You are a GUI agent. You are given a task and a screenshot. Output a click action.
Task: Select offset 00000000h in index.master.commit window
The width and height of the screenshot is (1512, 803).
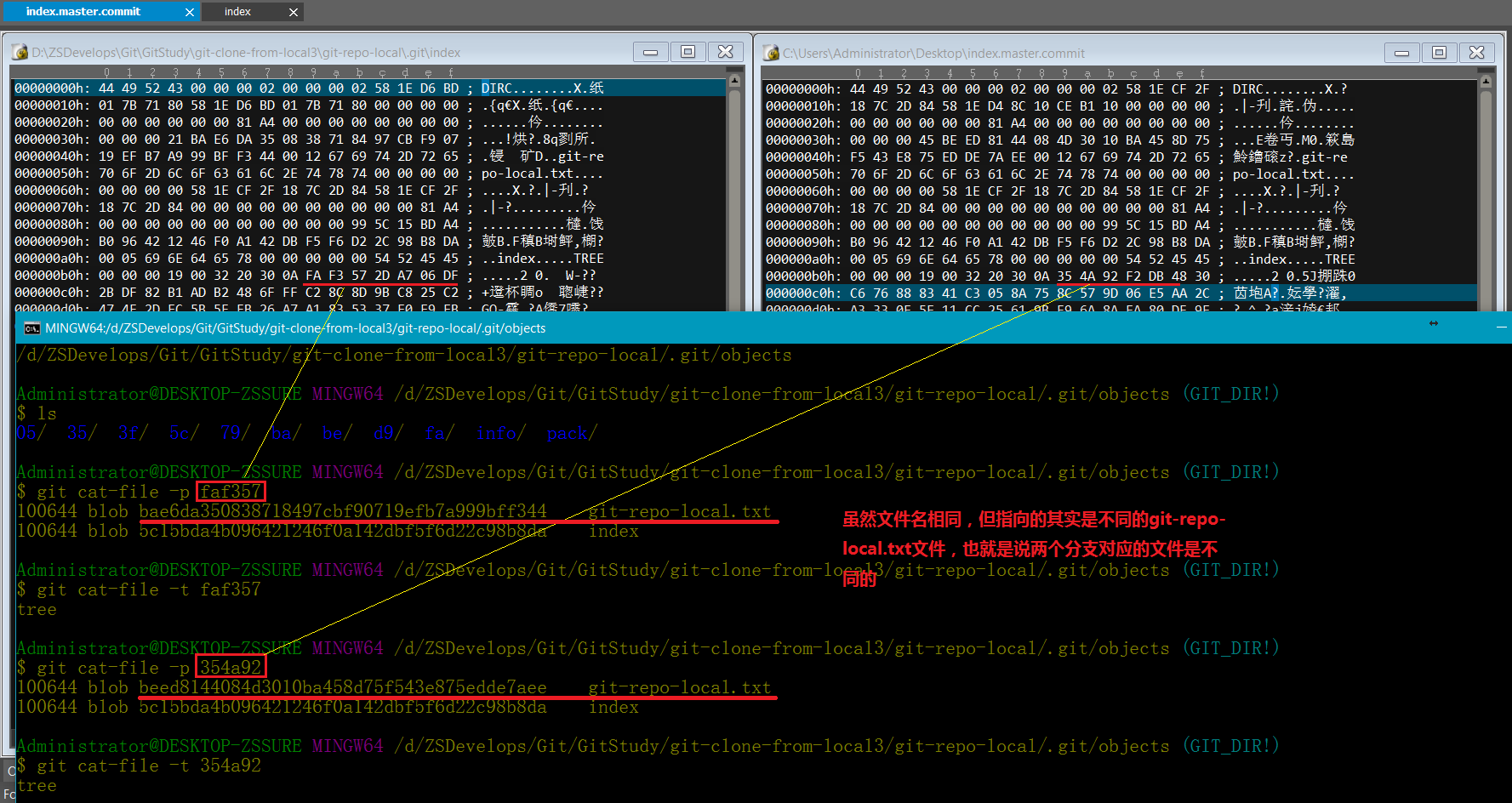802,88
